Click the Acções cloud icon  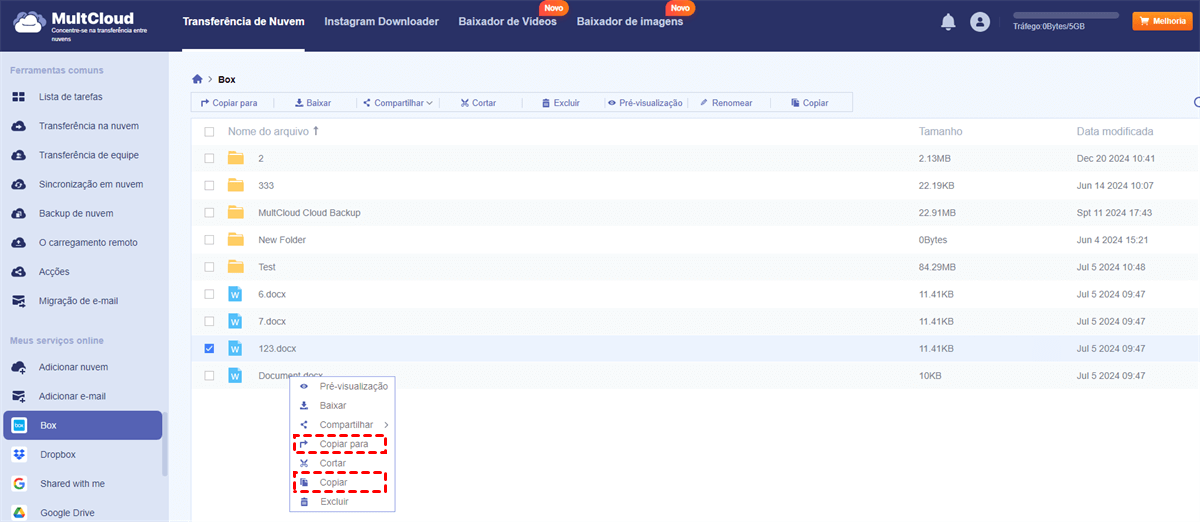point(18,271)
